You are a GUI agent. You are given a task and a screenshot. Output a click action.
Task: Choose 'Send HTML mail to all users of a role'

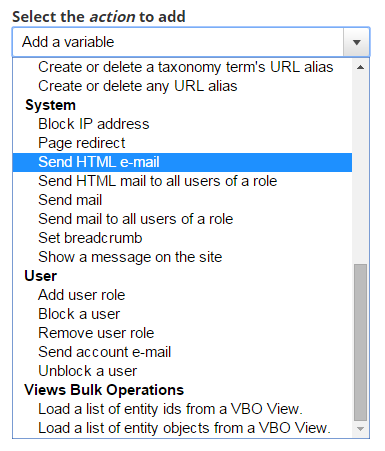coord(182,181)
